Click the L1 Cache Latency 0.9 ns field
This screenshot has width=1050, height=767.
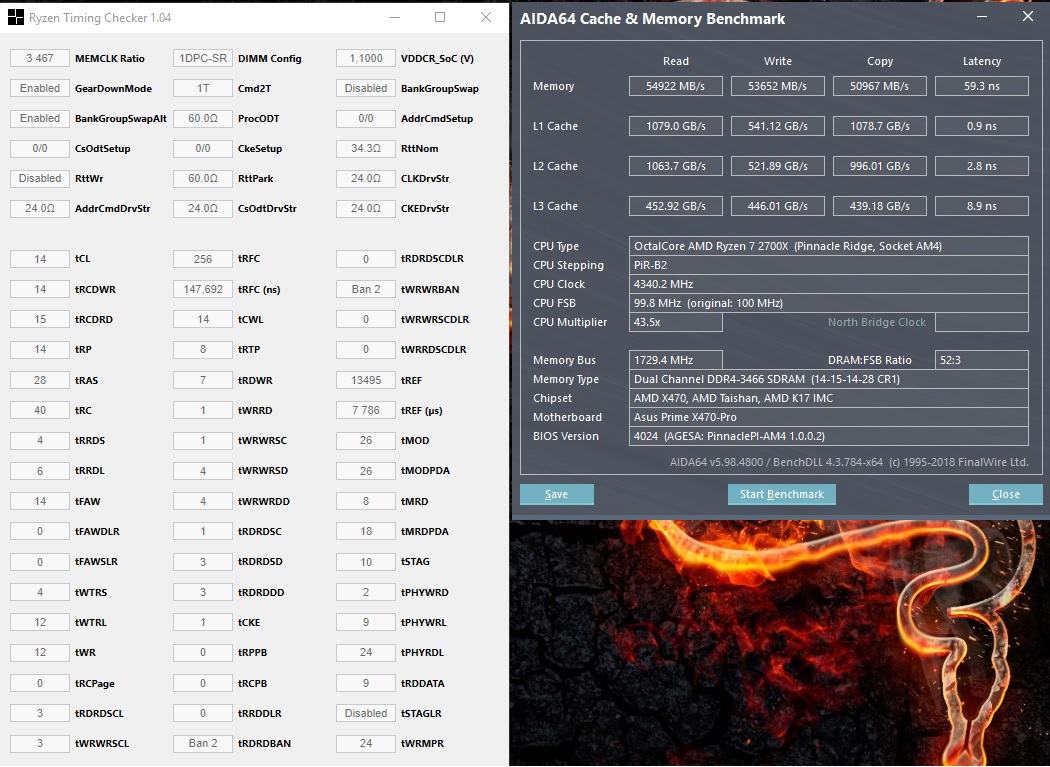(982, 126)
